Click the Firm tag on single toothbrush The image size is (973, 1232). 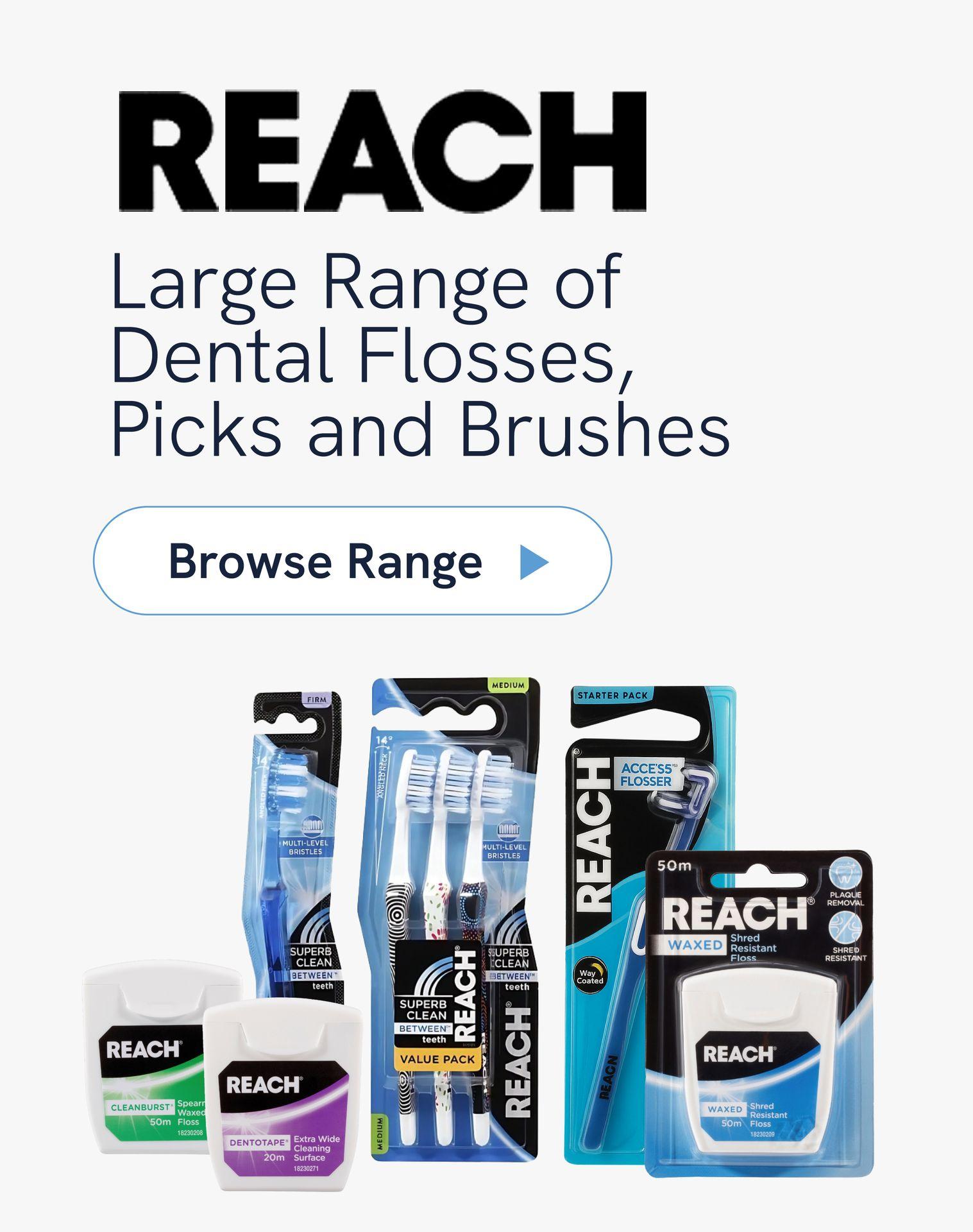(317, 699)
